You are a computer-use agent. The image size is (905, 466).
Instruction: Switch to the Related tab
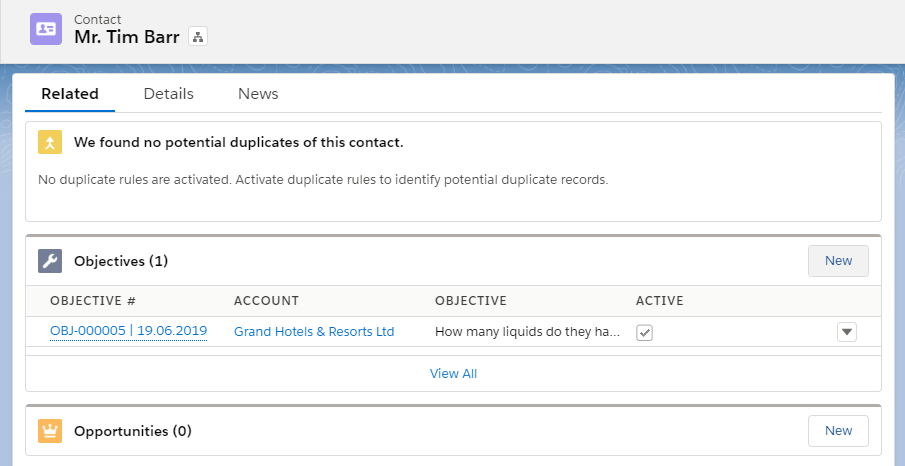70,94
